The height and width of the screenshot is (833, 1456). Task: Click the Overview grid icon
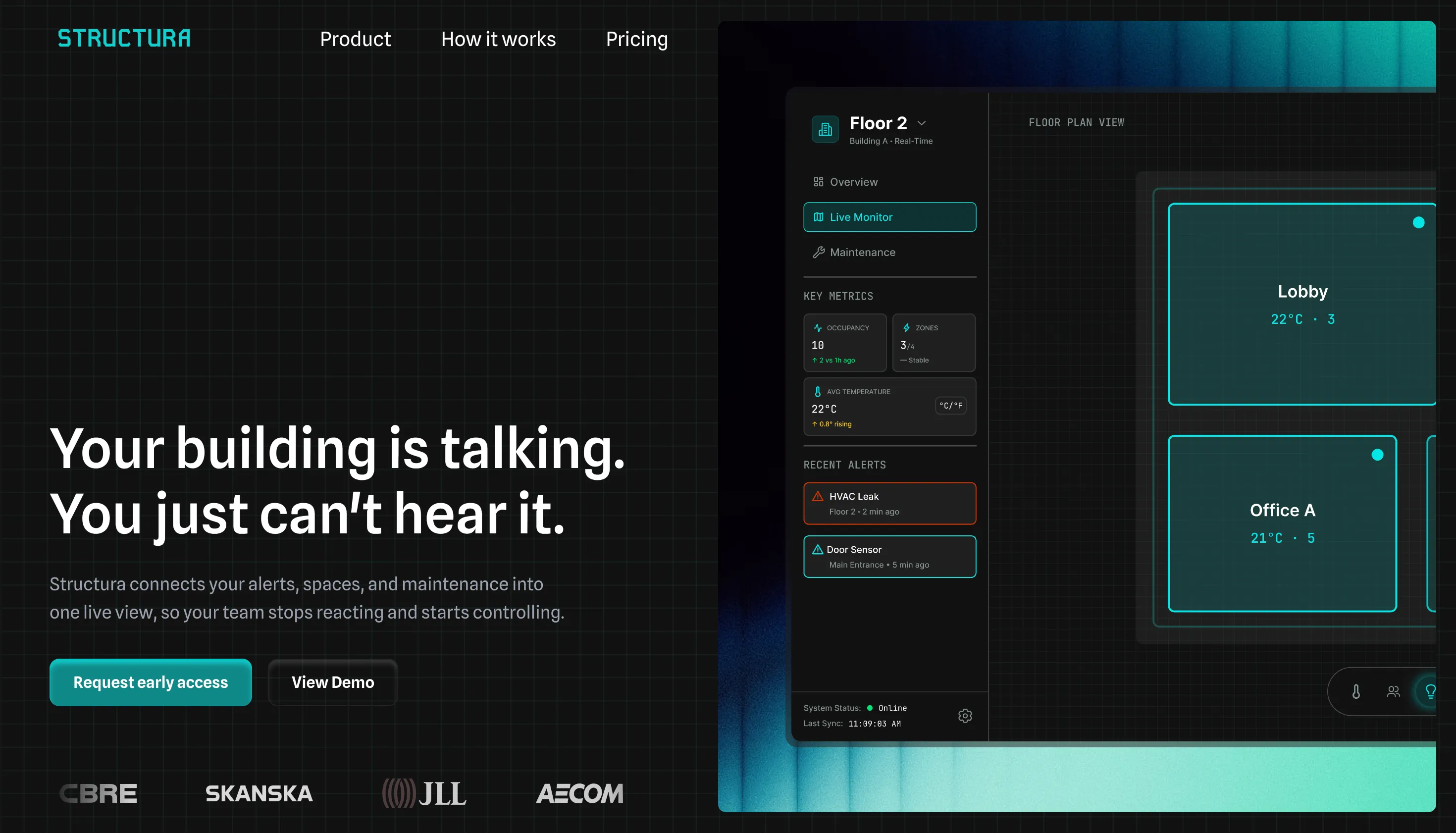[x=819, y=182]
